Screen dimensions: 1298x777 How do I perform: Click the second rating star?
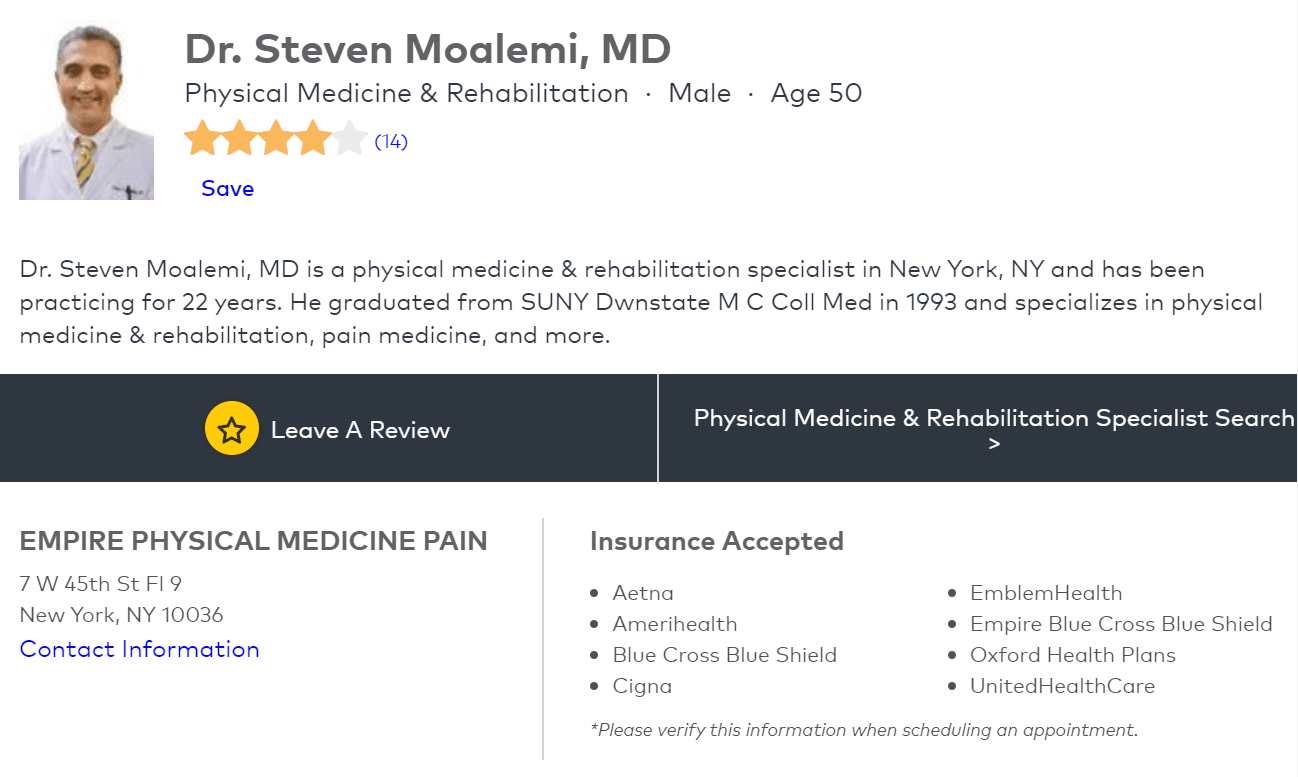(239, 139)
